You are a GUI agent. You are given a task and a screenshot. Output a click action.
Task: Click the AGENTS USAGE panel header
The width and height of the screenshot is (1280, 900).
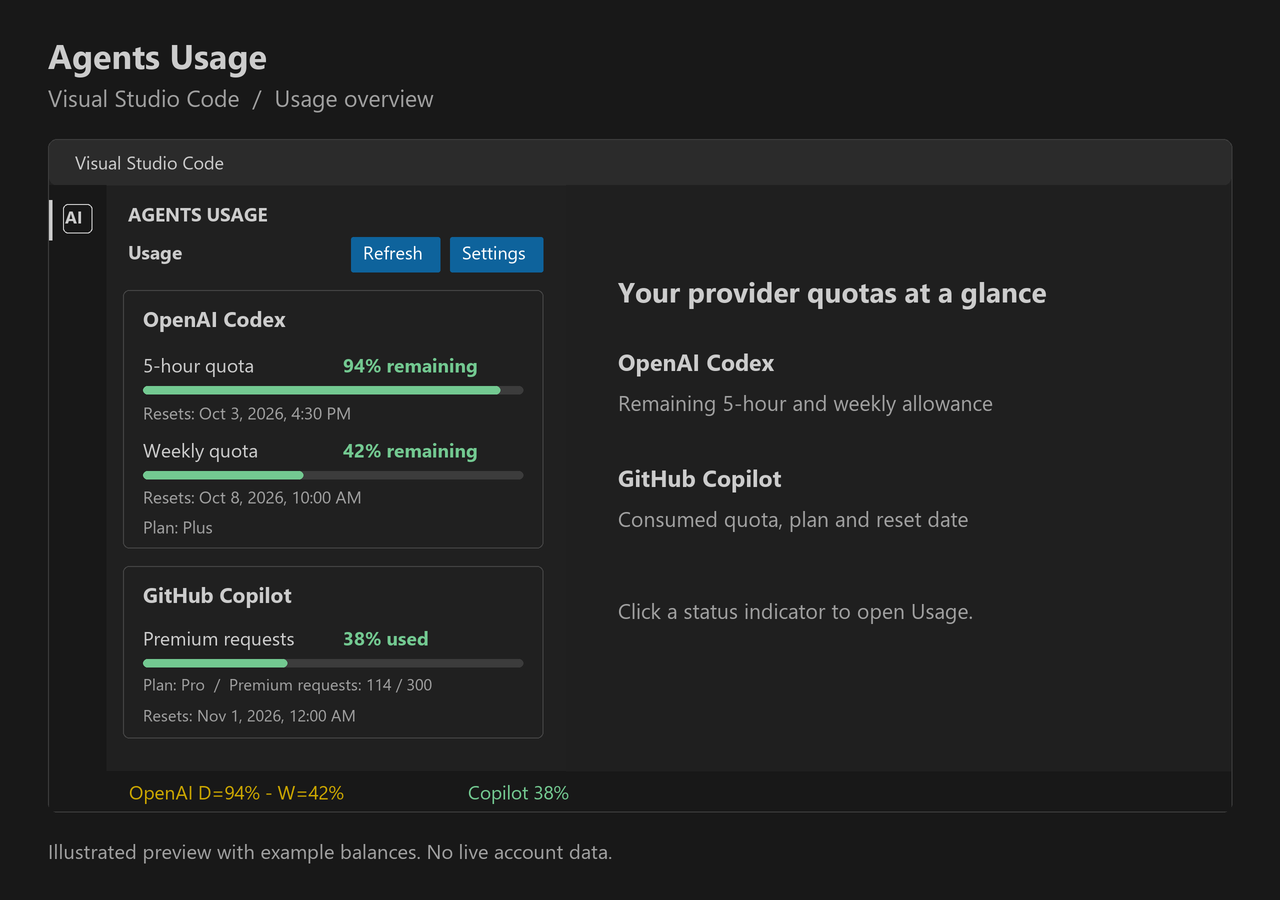tap(198, 215)
